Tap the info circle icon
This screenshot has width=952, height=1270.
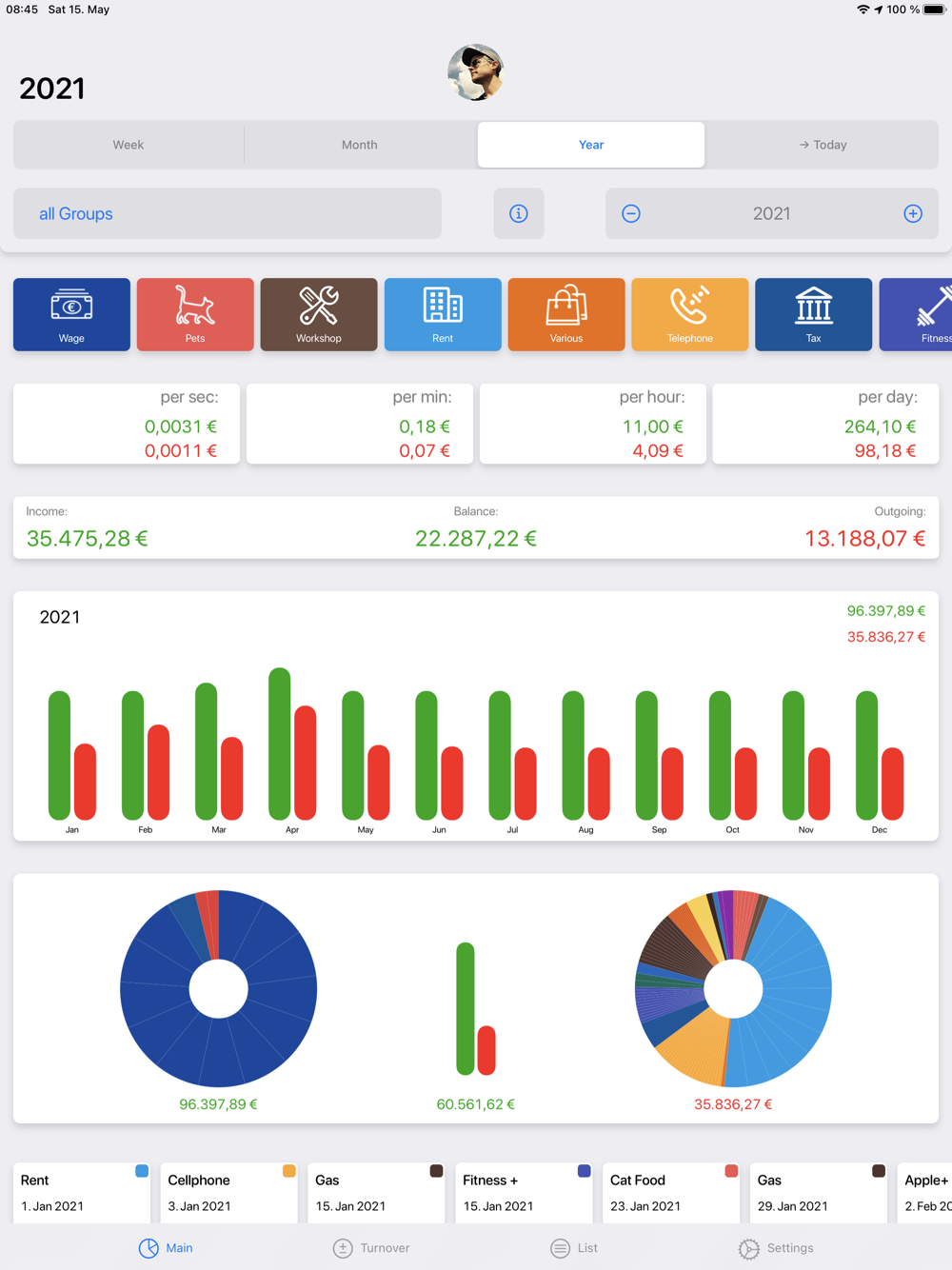pyautogui.click(x=519, y=213)
